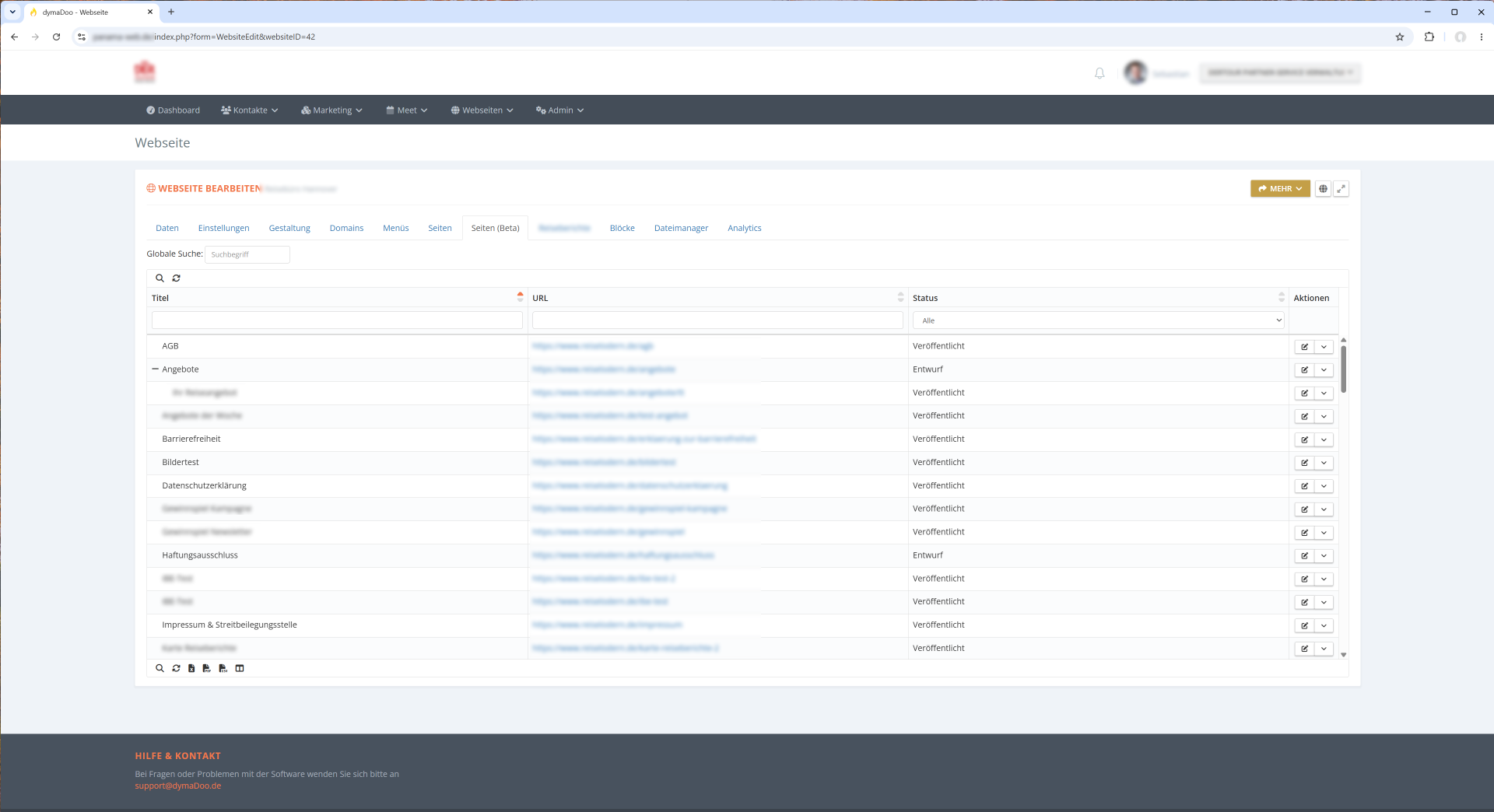This screenshot has width=1494, height=812.
Task: Open the Status filter dropdown
Action: (x=1098, y=320)
